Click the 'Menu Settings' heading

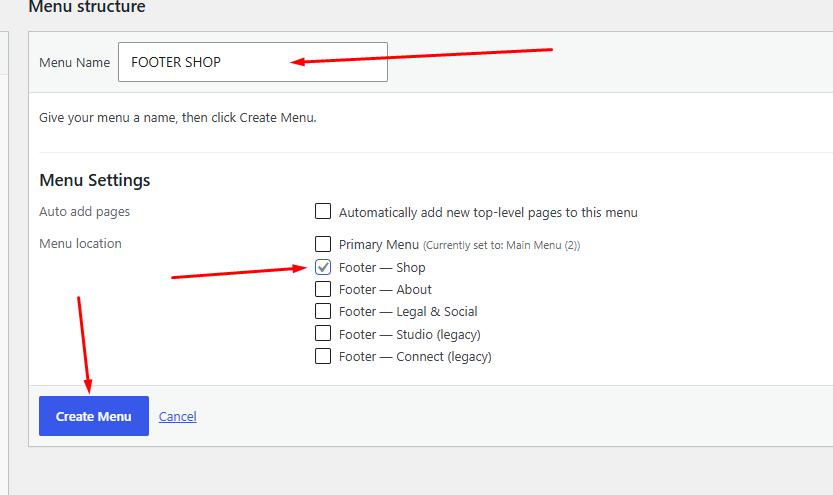pos(95,180)
